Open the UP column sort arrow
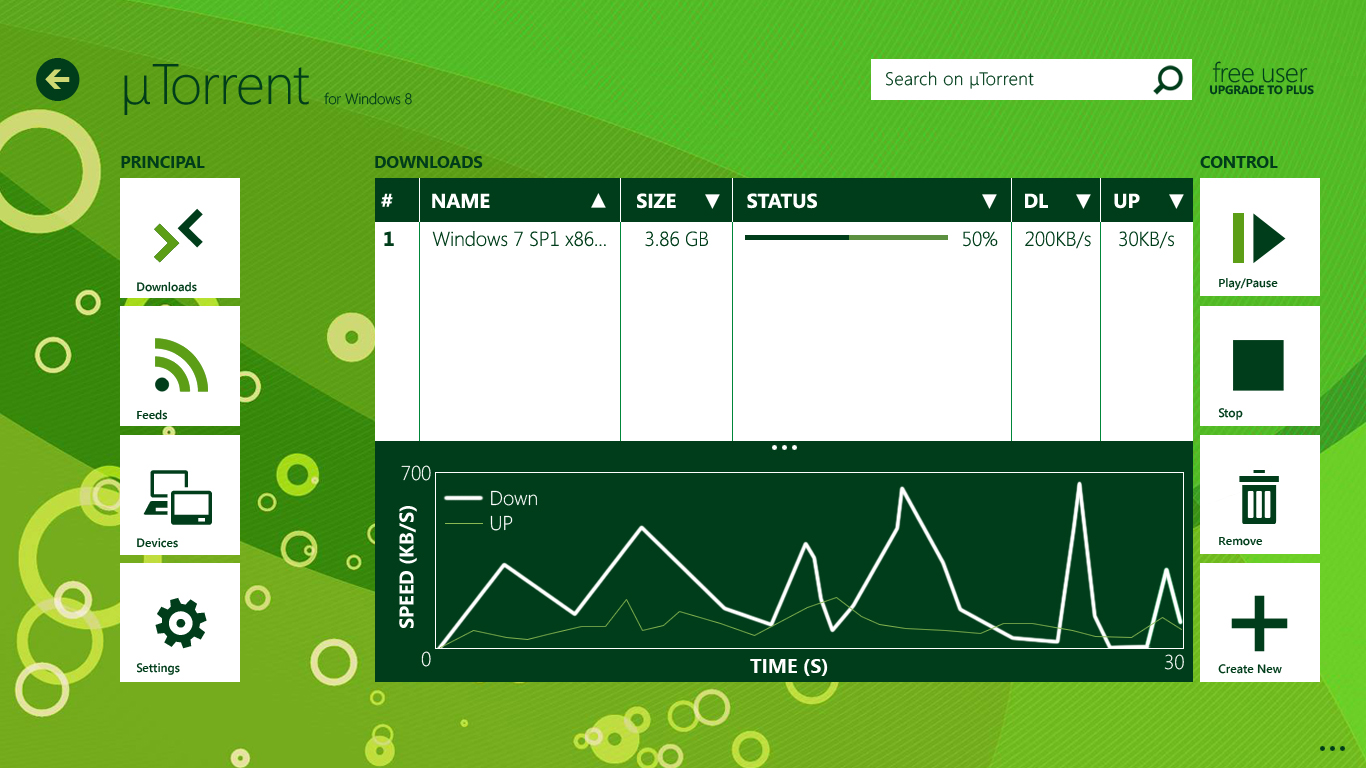The height and width of the screenshot is (768, 1366). (1175, 201)
